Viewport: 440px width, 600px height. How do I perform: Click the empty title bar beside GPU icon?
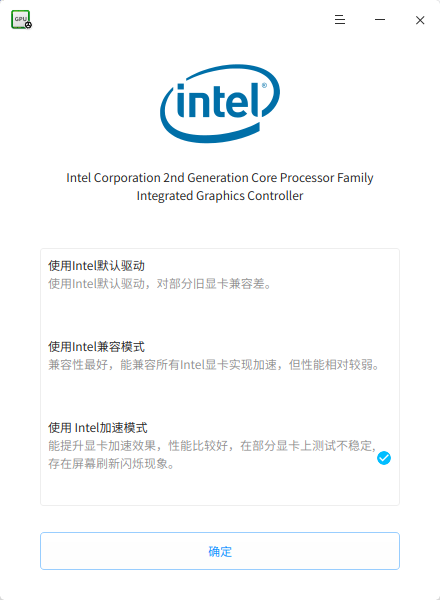click(180, 20)
